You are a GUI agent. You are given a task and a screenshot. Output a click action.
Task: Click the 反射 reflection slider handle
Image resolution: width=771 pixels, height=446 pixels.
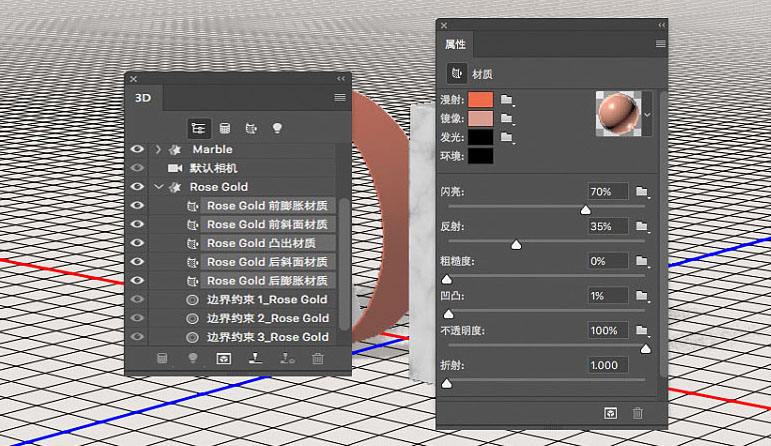click(516, 244)
